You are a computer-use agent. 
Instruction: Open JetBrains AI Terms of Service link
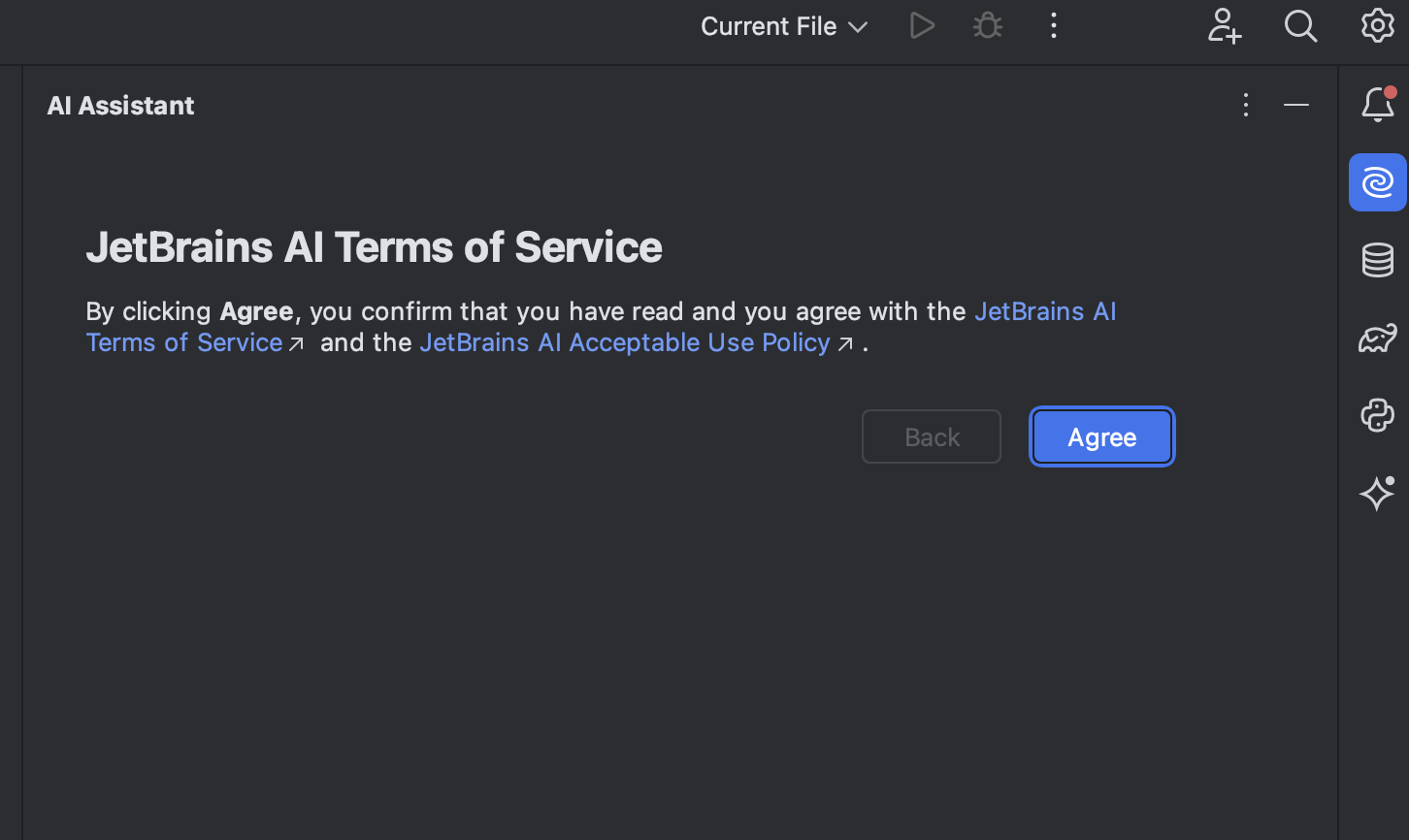coord(184,342)
